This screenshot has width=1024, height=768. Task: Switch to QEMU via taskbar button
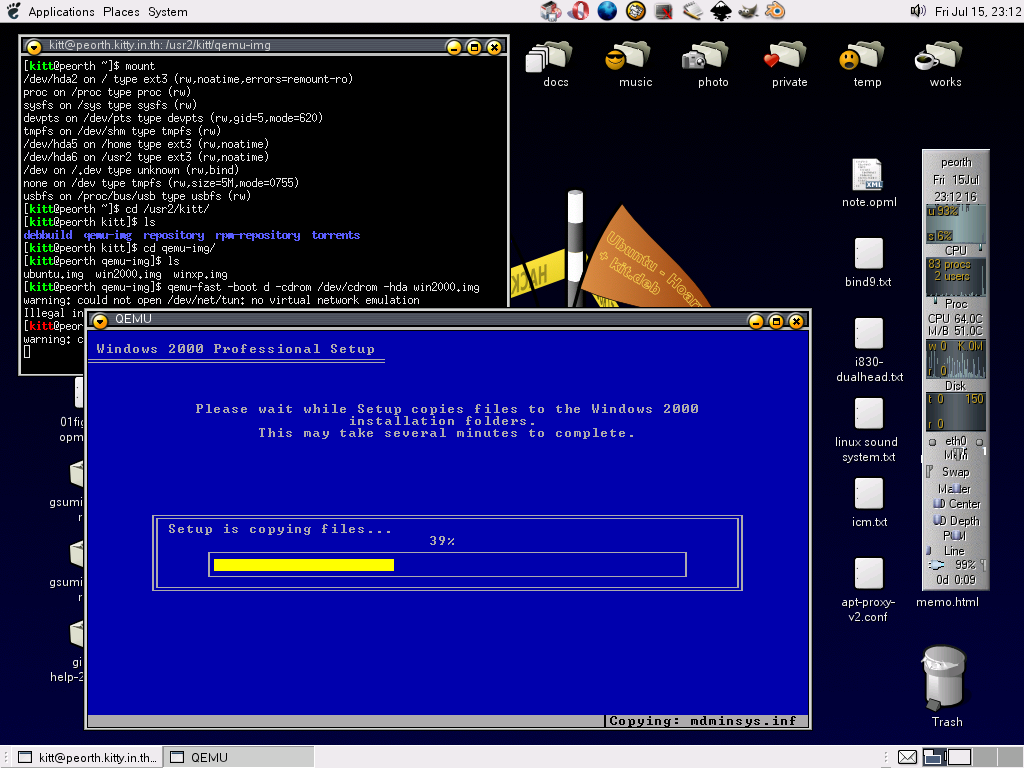pyautogui.click(x=238, y=757)
